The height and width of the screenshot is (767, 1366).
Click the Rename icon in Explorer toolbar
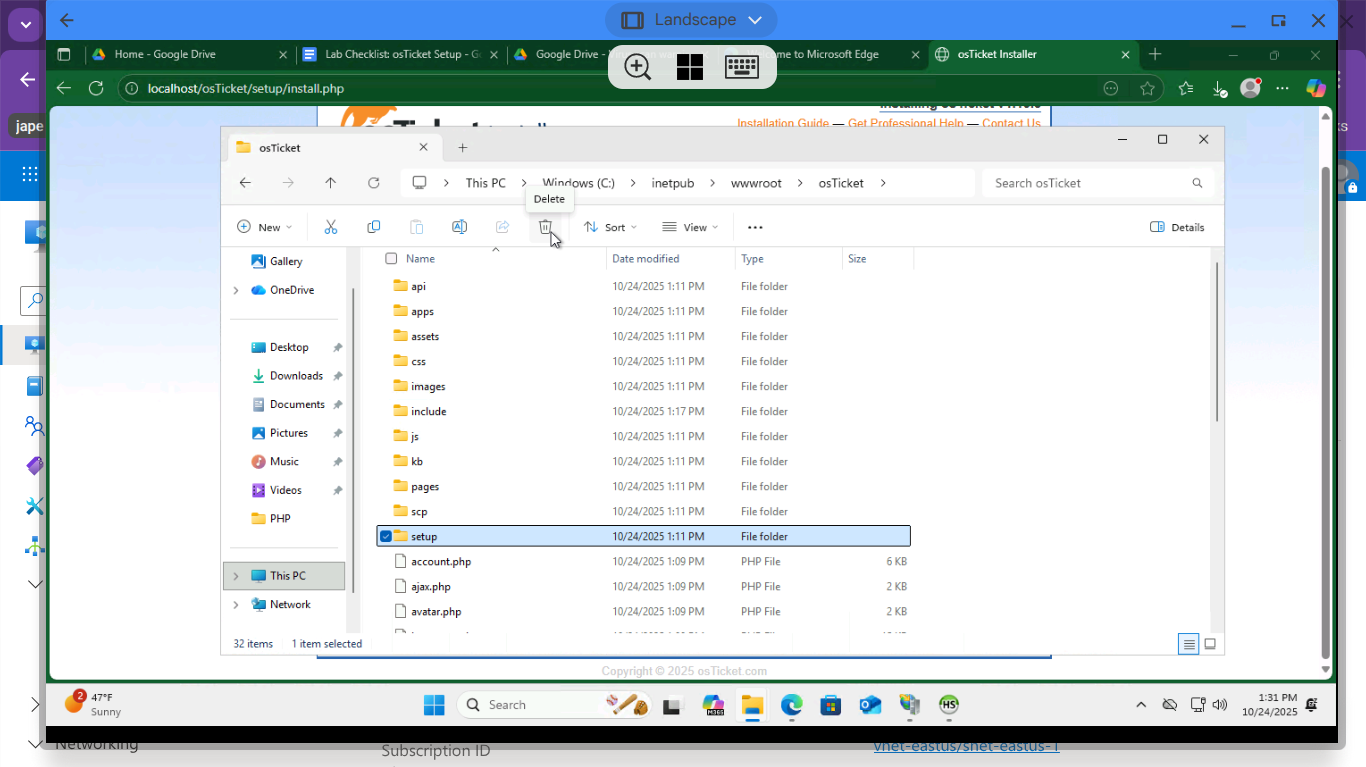point(460,227)
